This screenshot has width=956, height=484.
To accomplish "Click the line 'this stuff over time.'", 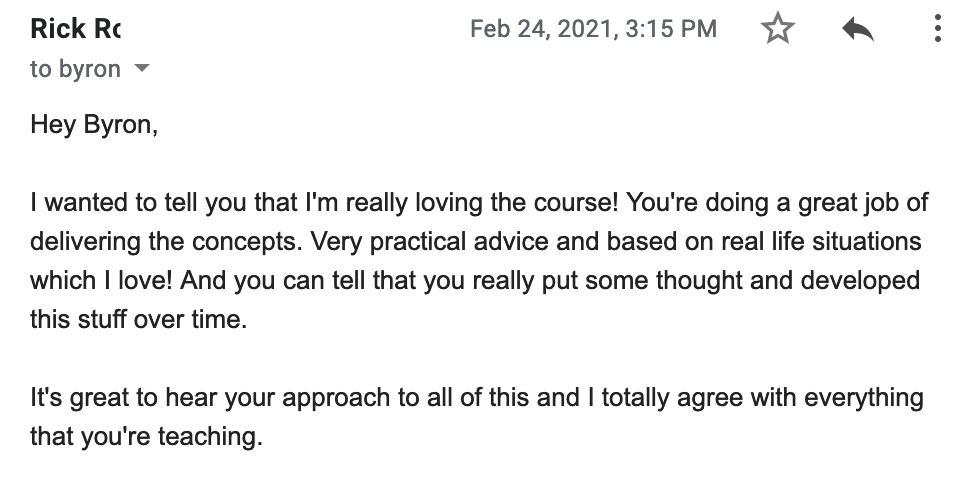I will (139, 319).
